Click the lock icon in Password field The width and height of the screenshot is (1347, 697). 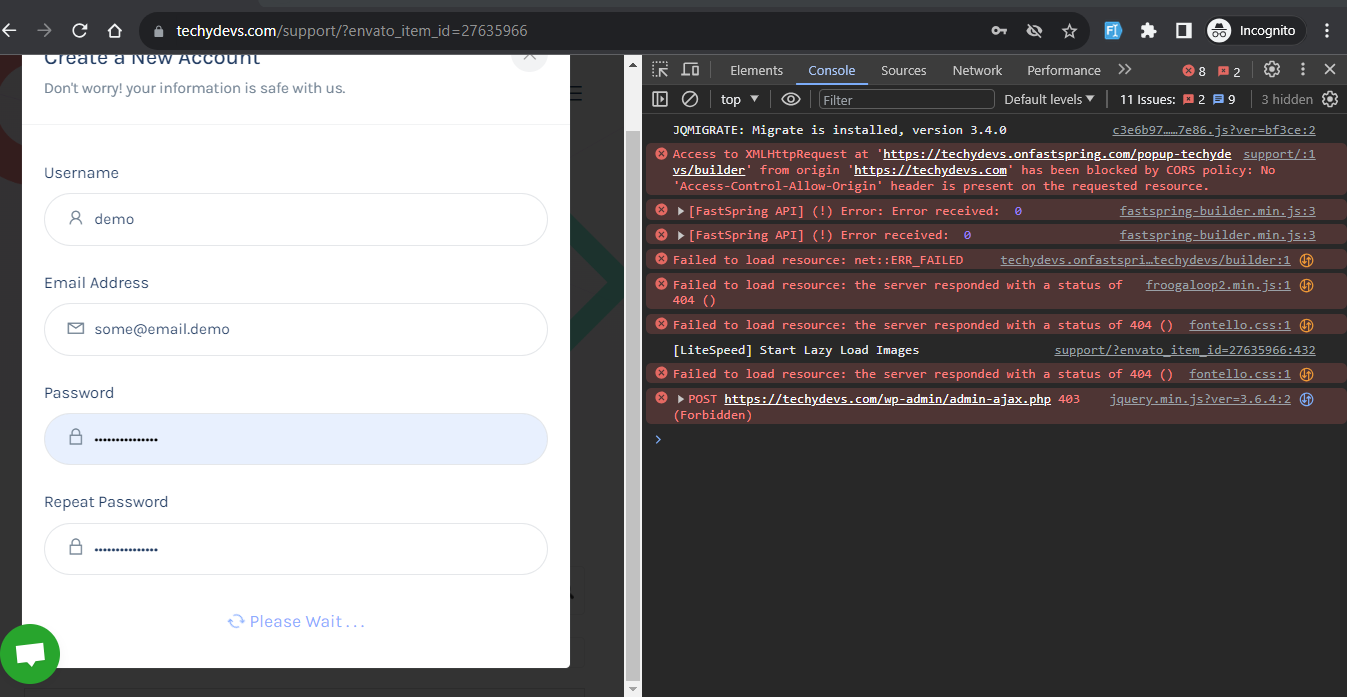click(x=76, y=438)
